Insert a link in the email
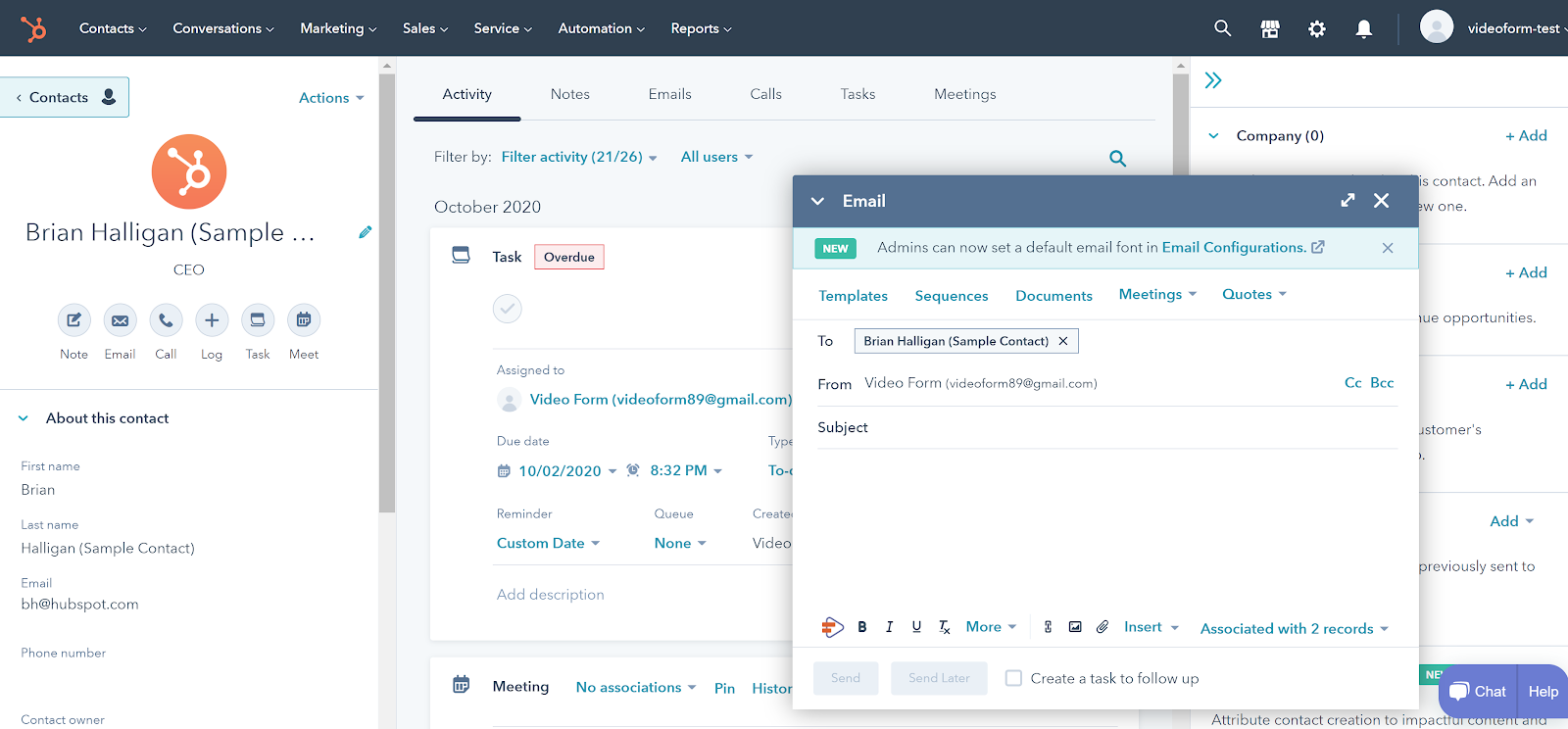The image size is (1568, 729). tap(1048, 627)
